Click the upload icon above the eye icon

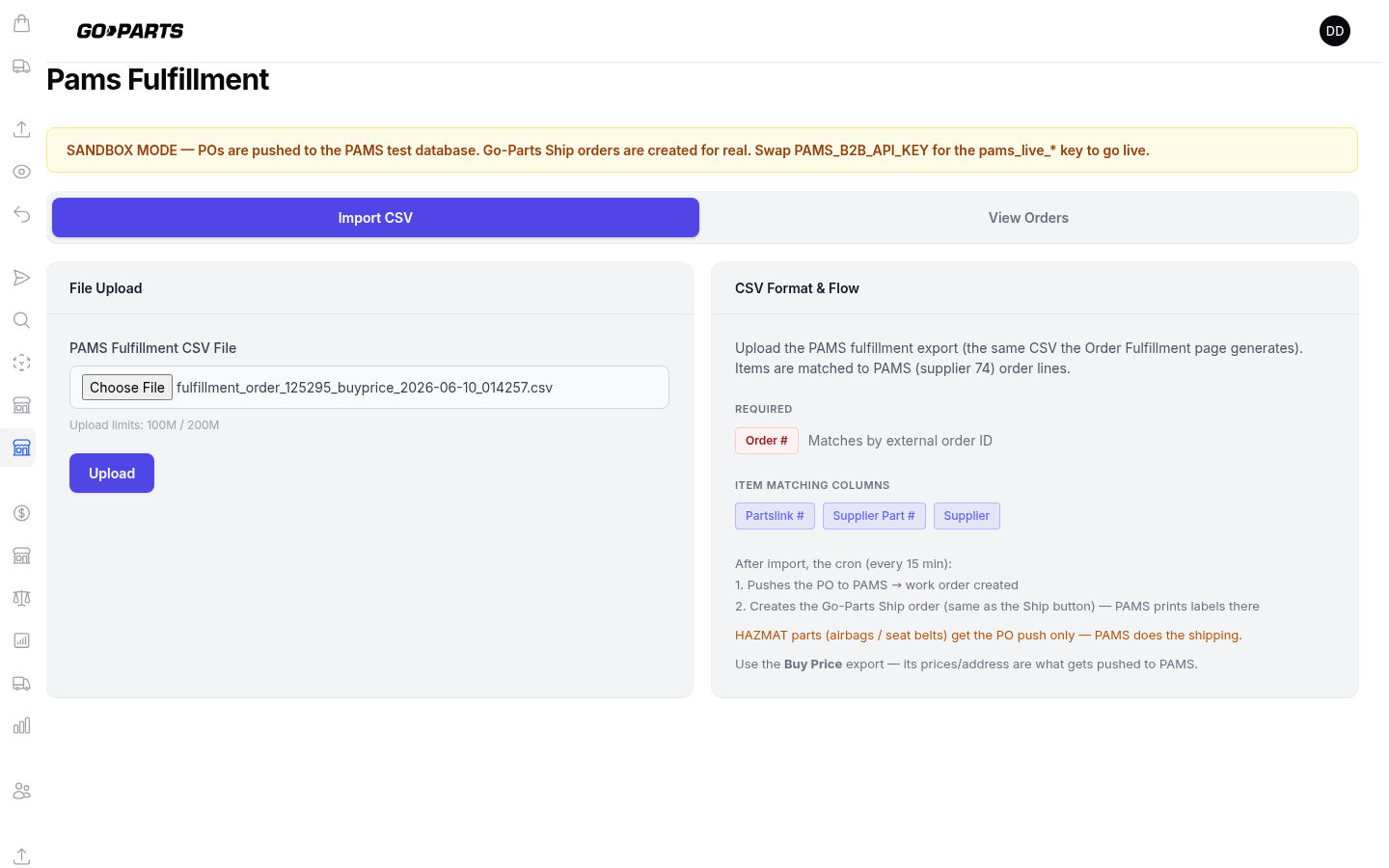coord(21,129)
